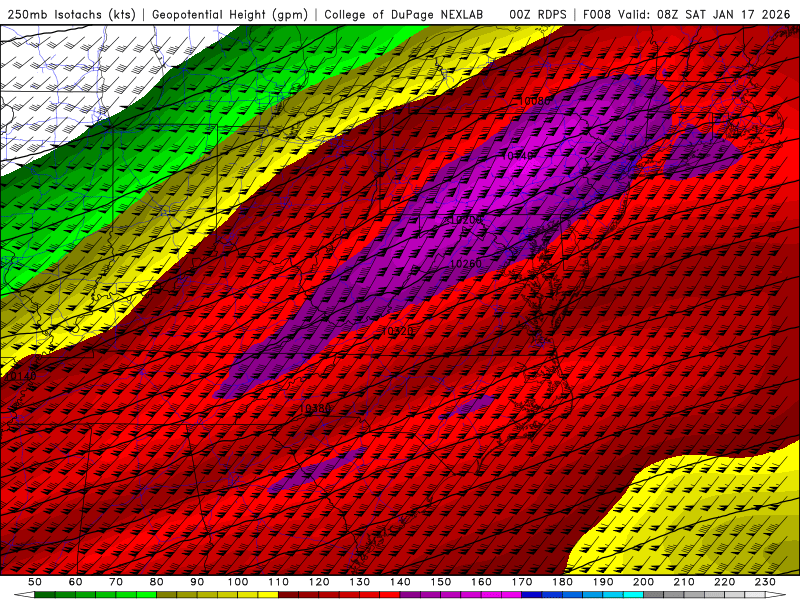Click the "Geopotential Height (gpm)" header label
Viewport: 800px width, 600px height.
230,14
